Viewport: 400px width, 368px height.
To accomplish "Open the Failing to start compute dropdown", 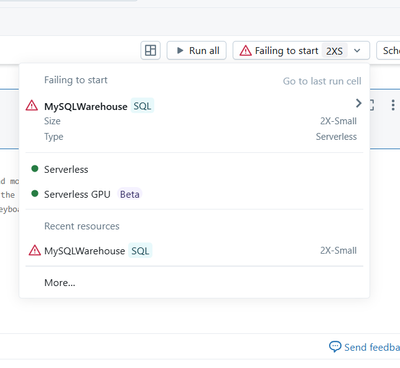I will click(301, 51).
